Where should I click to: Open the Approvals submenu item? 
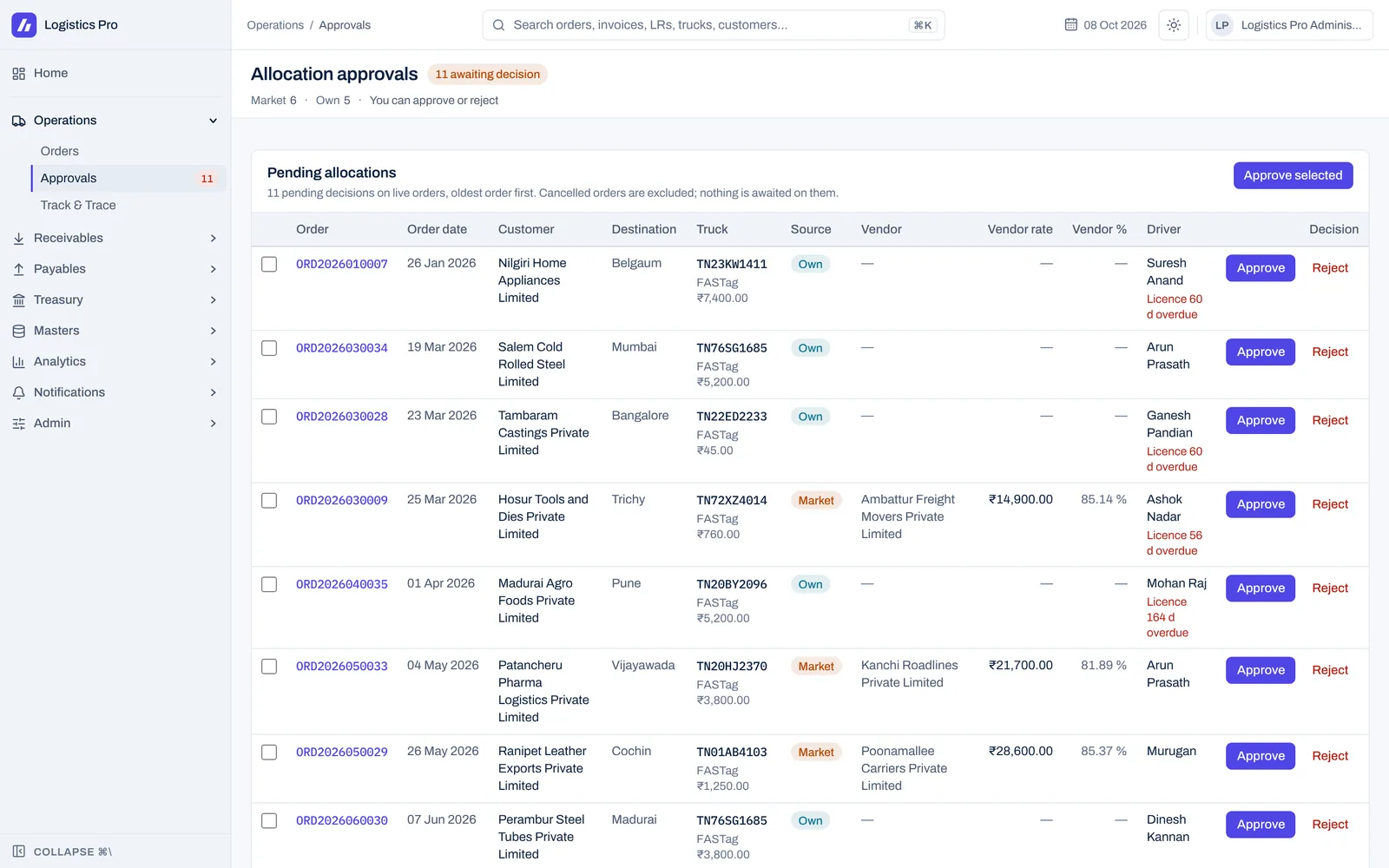coord(128,178)
